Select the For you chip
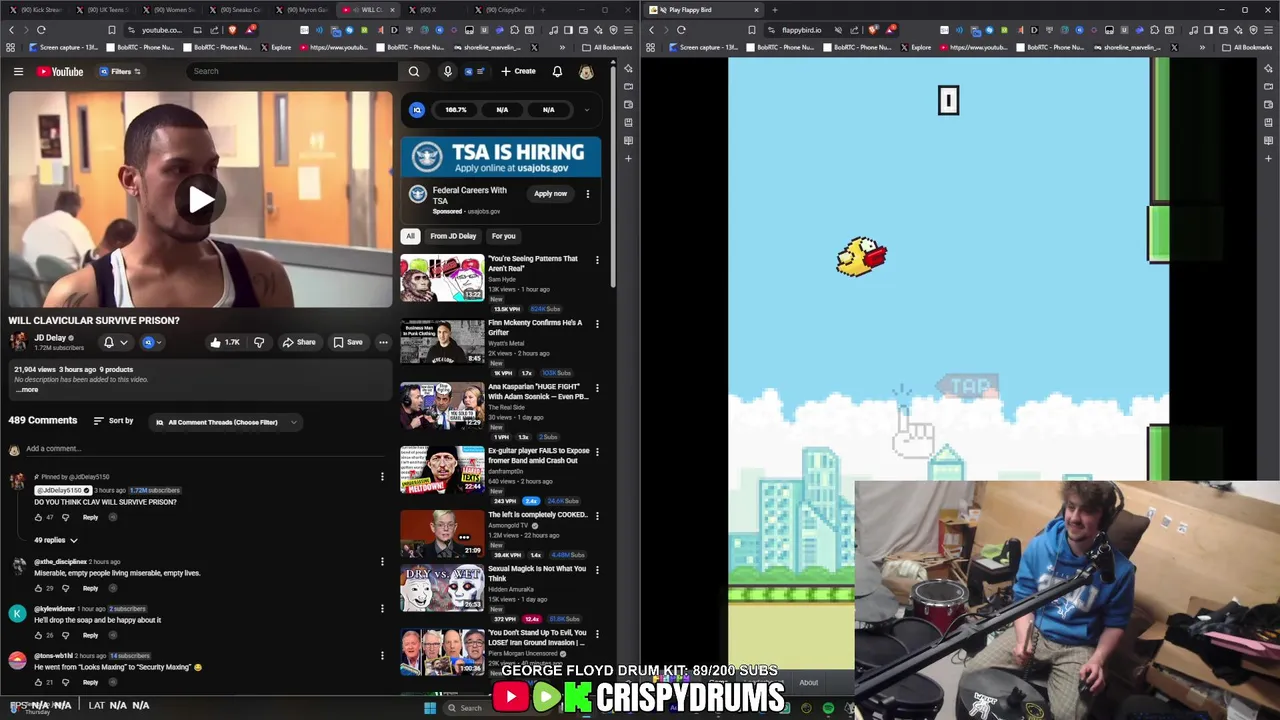 pyautogui.click(x=503, y=236)
